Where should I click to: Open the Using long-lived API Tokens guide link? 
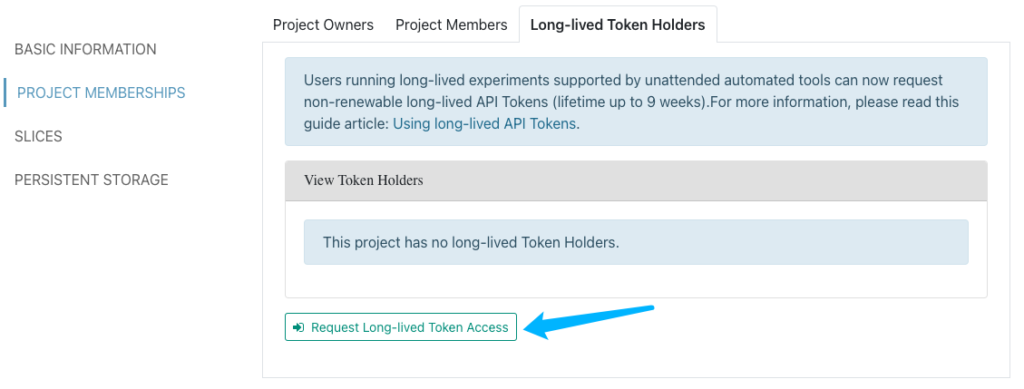point(485,124)
